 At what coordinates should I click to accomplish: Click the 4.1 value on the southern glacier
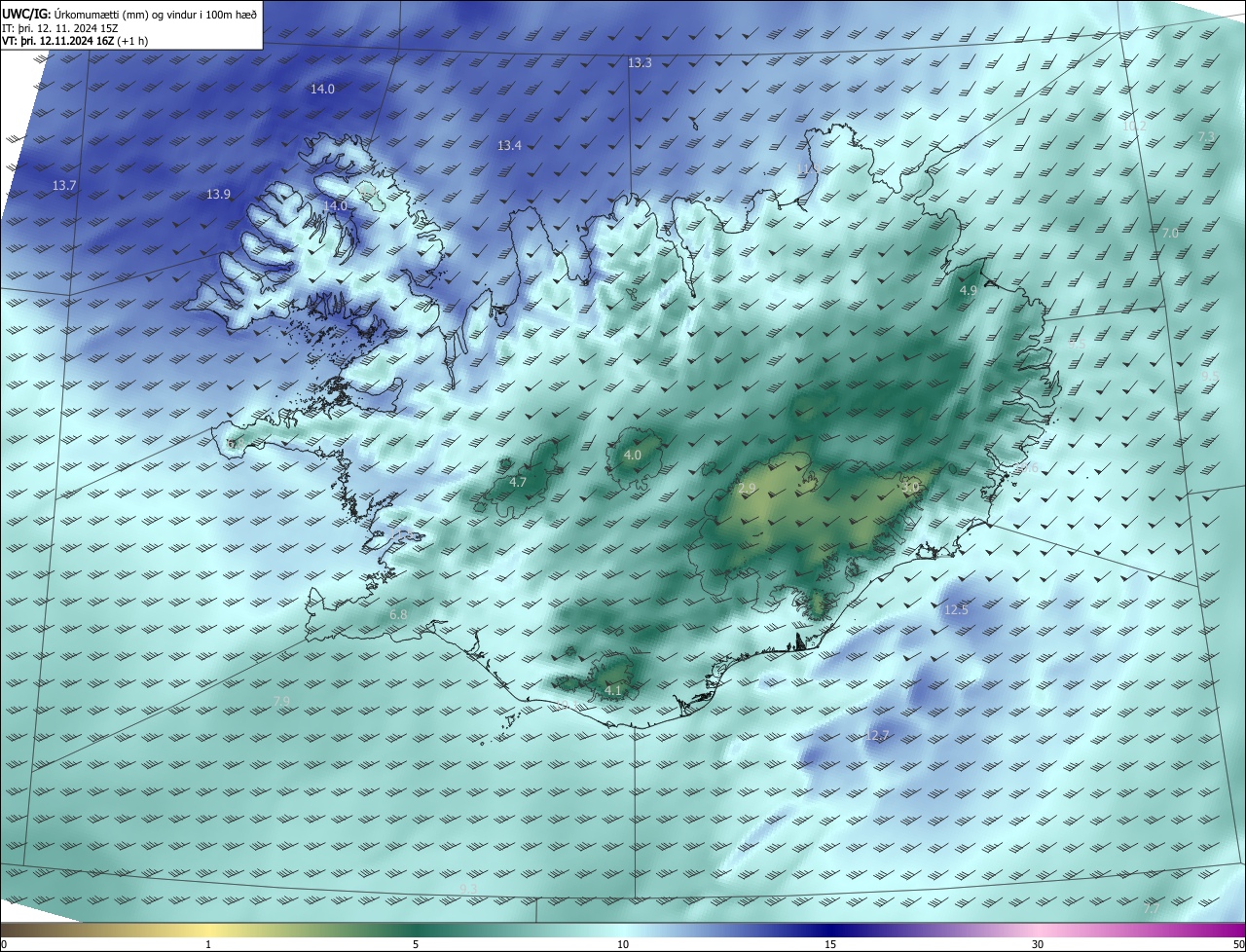(x=613, y=690)
